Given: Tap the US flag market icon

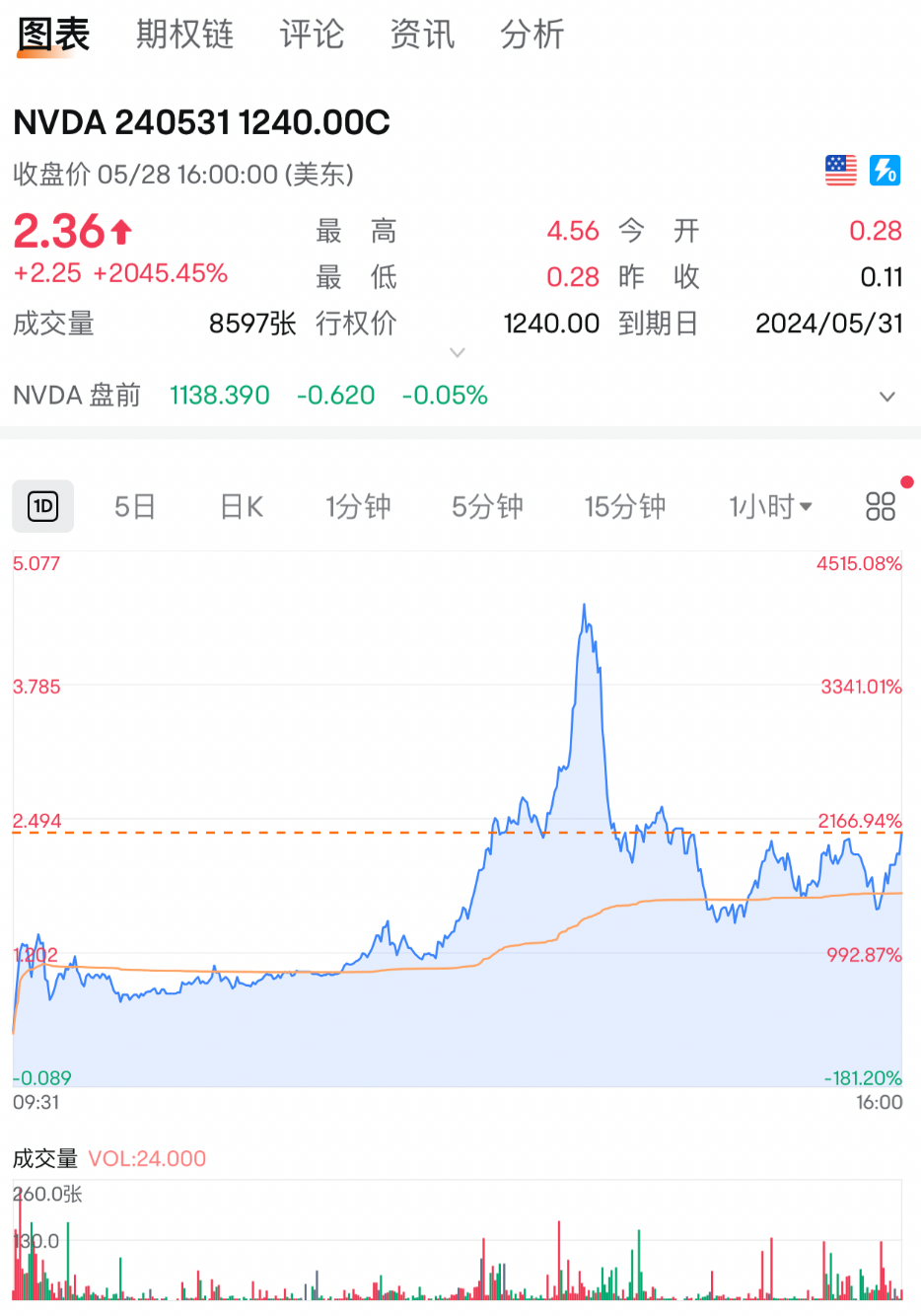Looking at the screenshot, I should pyautogui.click(x=841, y=171).
